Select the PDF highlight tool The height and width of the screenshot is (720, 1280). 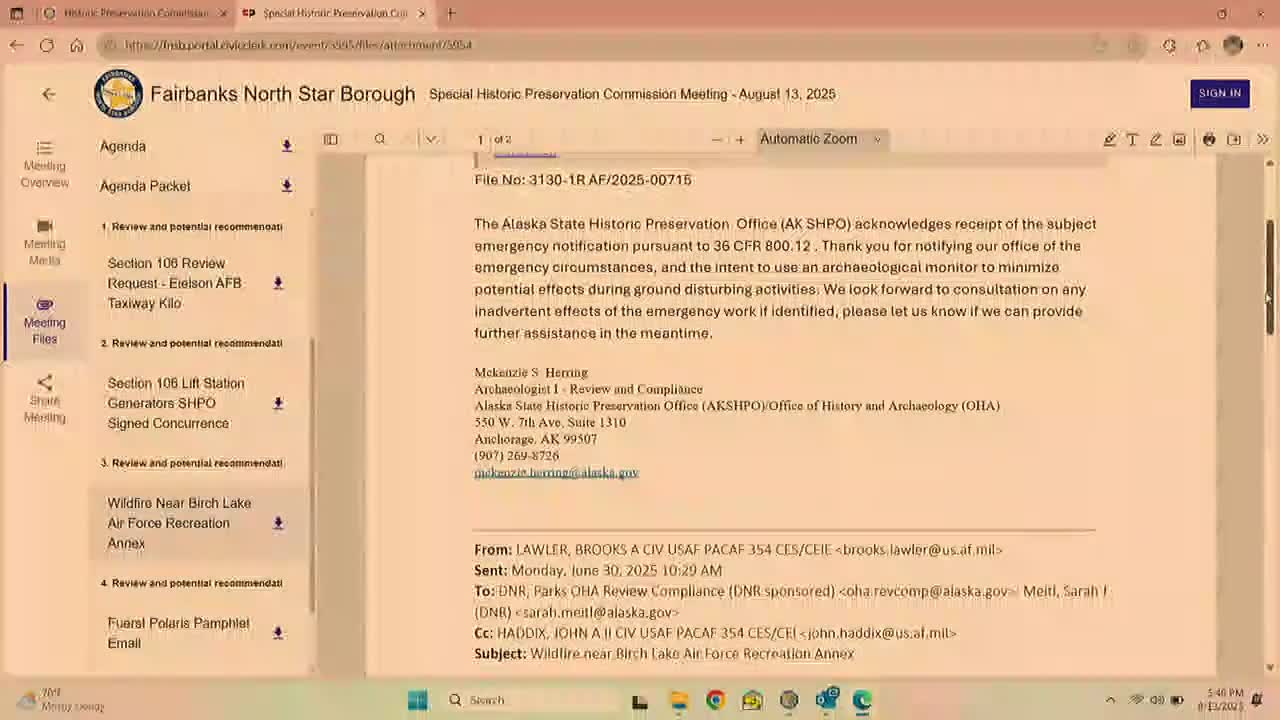pos(1110,140)
